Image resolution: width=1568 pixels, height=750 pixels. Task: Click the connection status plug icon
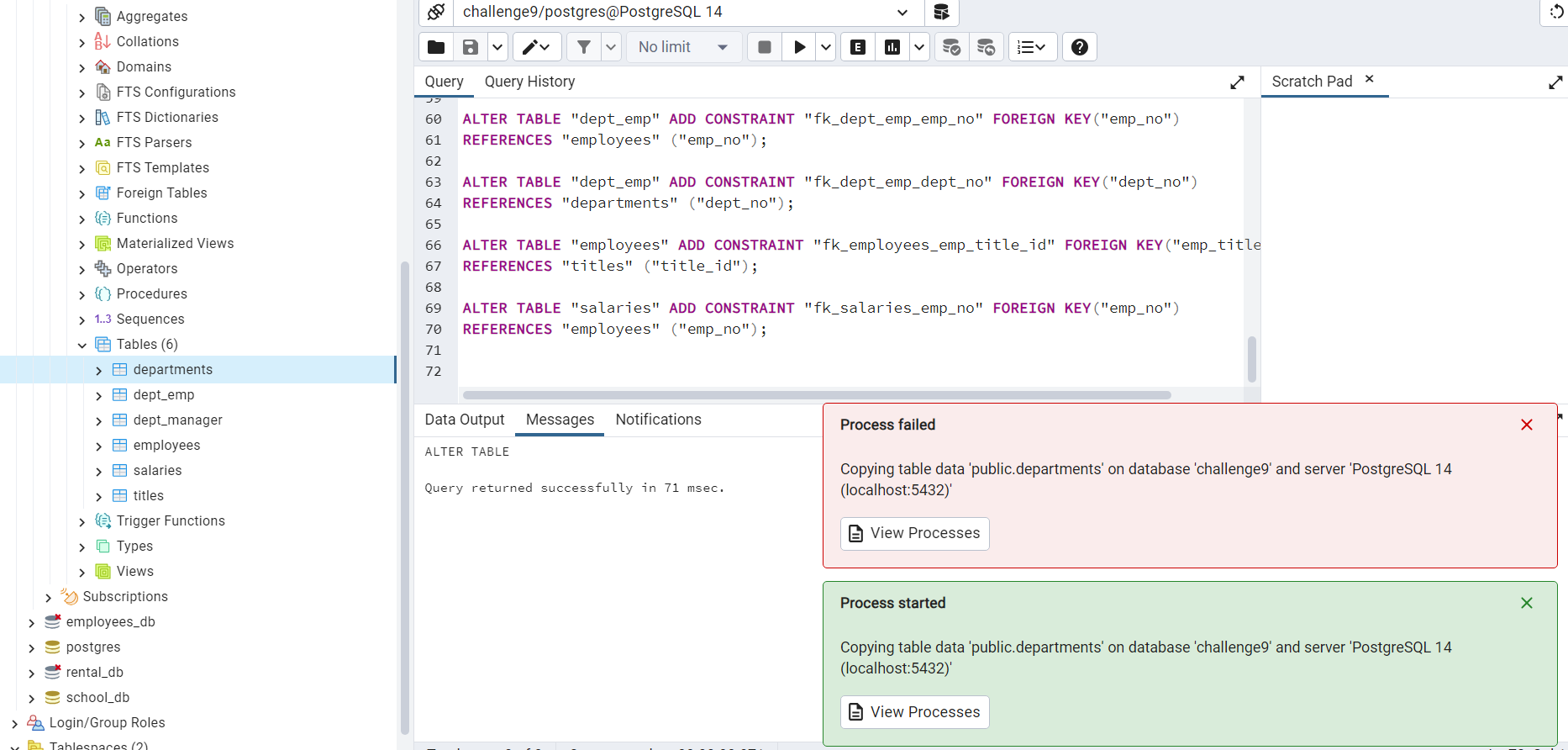click(436, 12)
